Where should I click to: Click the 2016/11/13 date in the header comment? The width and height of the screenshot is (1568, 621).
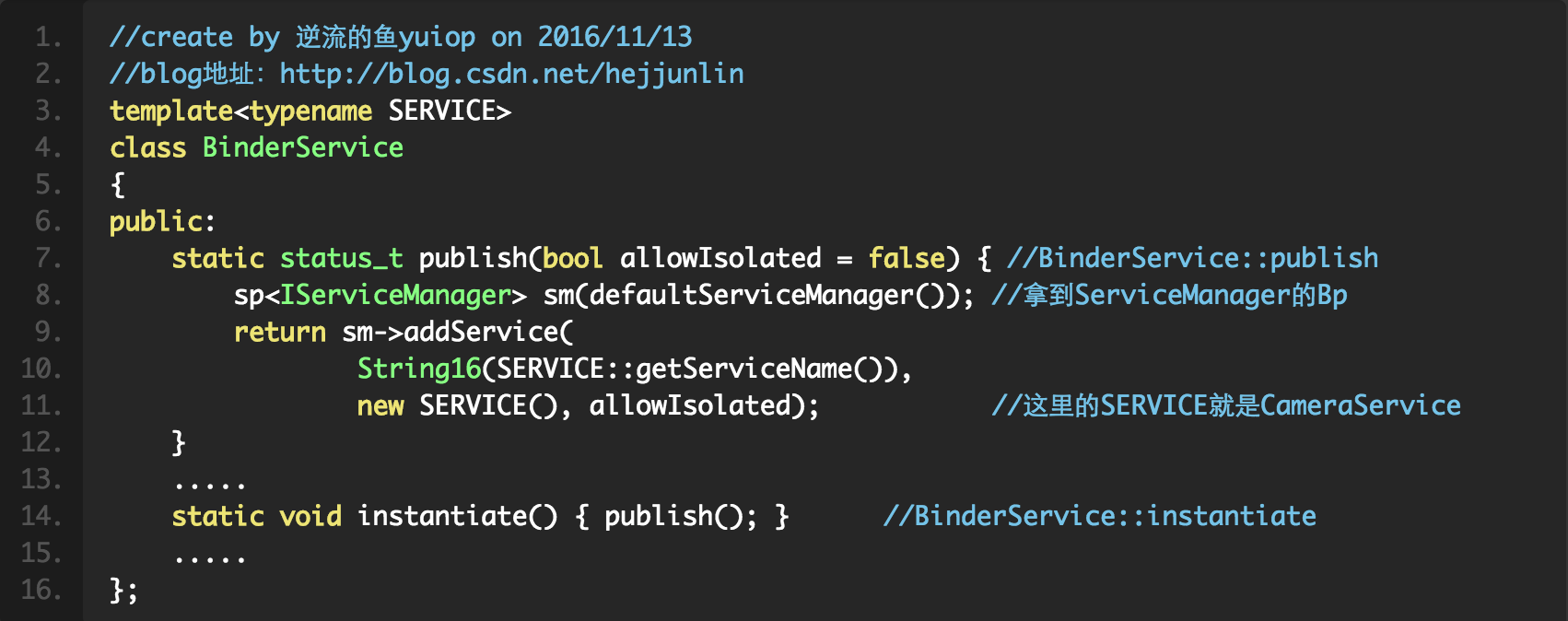614,37
